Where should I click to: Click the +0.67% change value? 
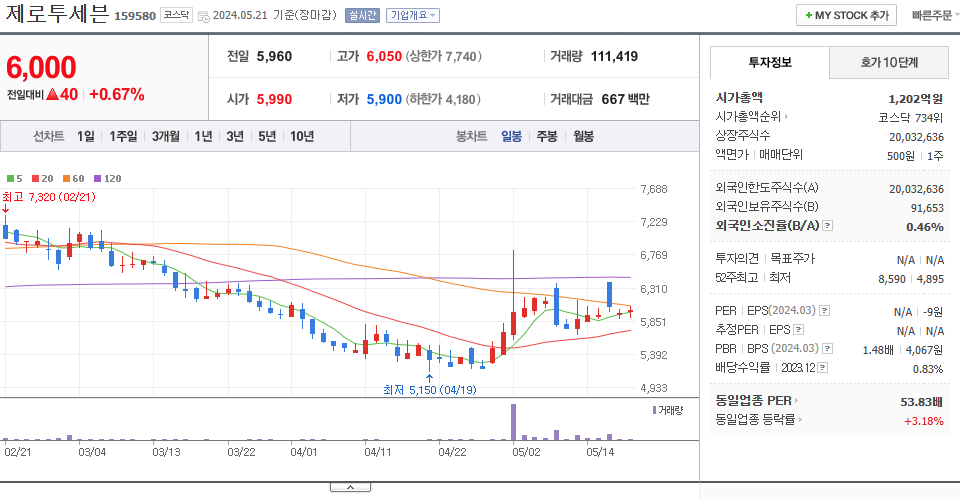(117, 94)
